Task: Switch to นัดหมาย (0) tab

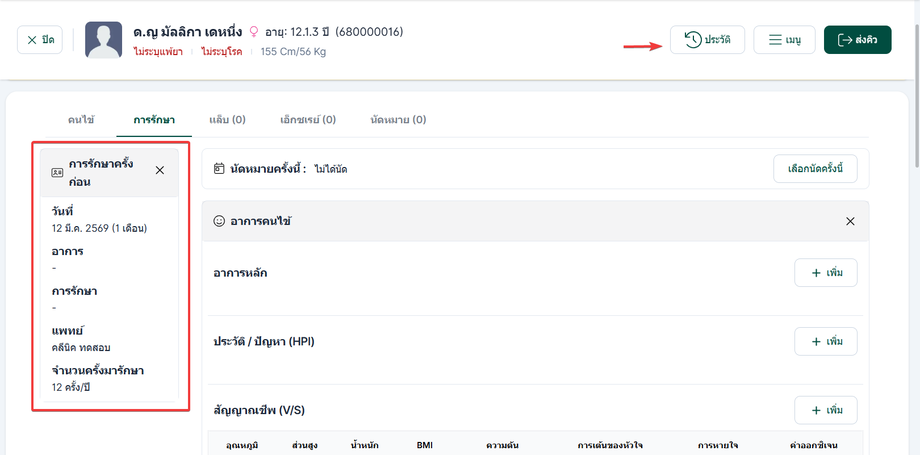Action: coord(398,120)
